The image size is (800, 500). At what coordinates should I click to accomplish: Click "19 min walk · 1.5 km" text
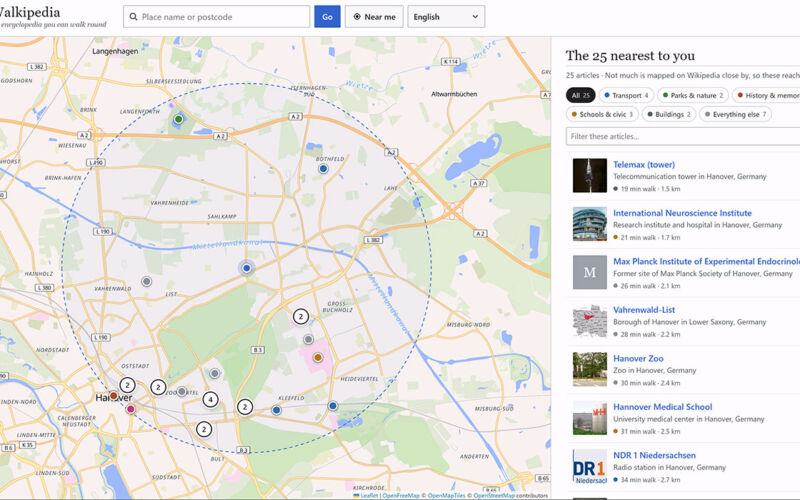pos(650,189)
